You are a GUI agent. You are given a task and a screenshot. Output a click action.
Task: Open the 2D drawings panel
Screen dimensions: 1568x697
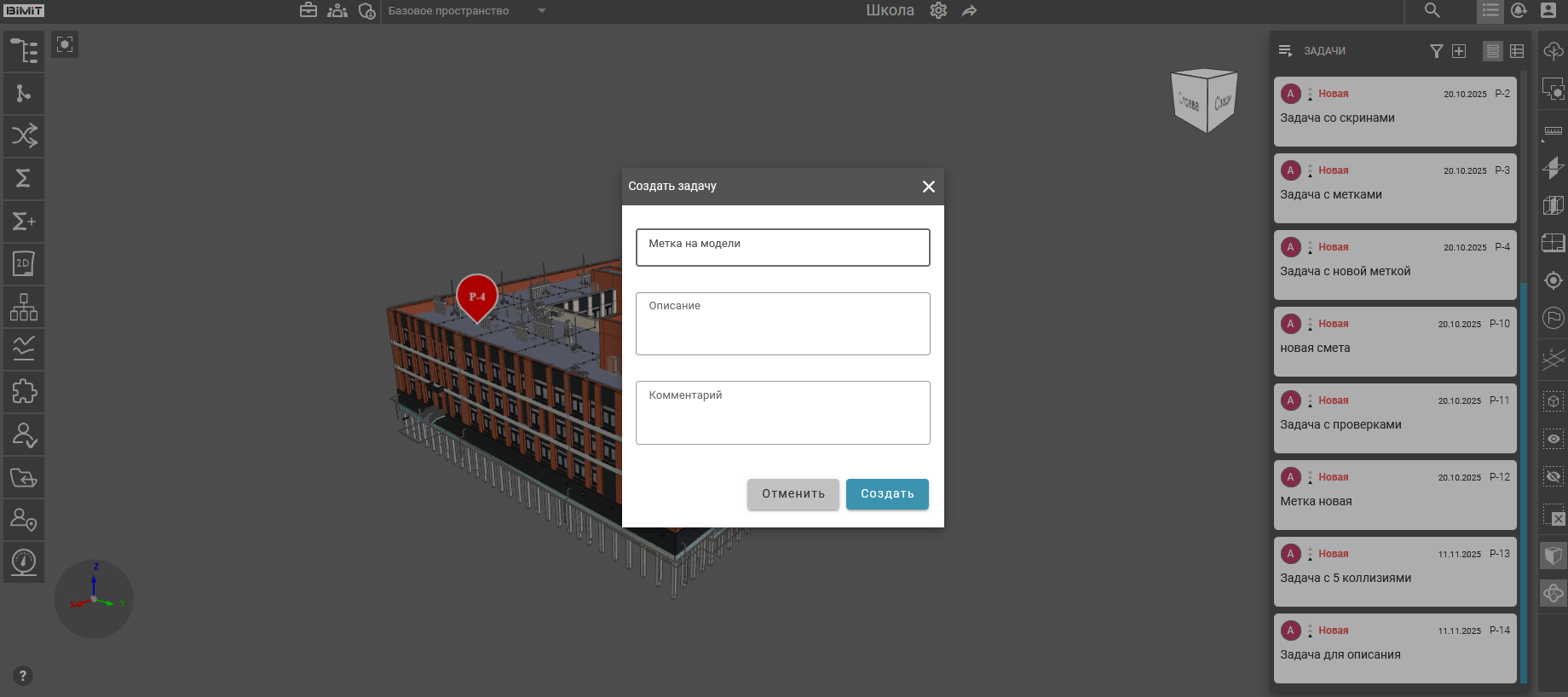[x=24, y=264]
